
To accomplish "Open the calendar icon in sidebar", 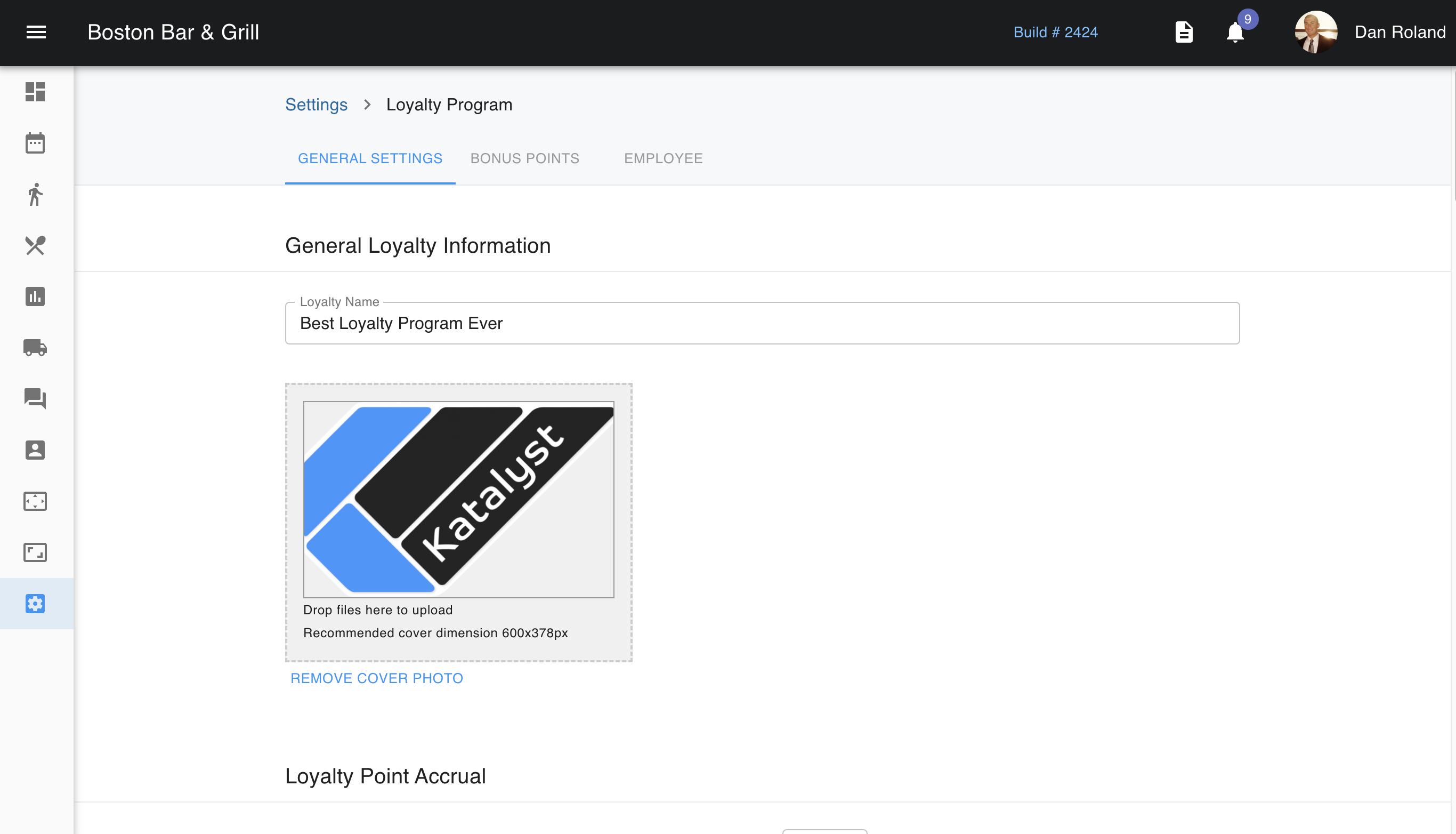I will pos(35,143).
